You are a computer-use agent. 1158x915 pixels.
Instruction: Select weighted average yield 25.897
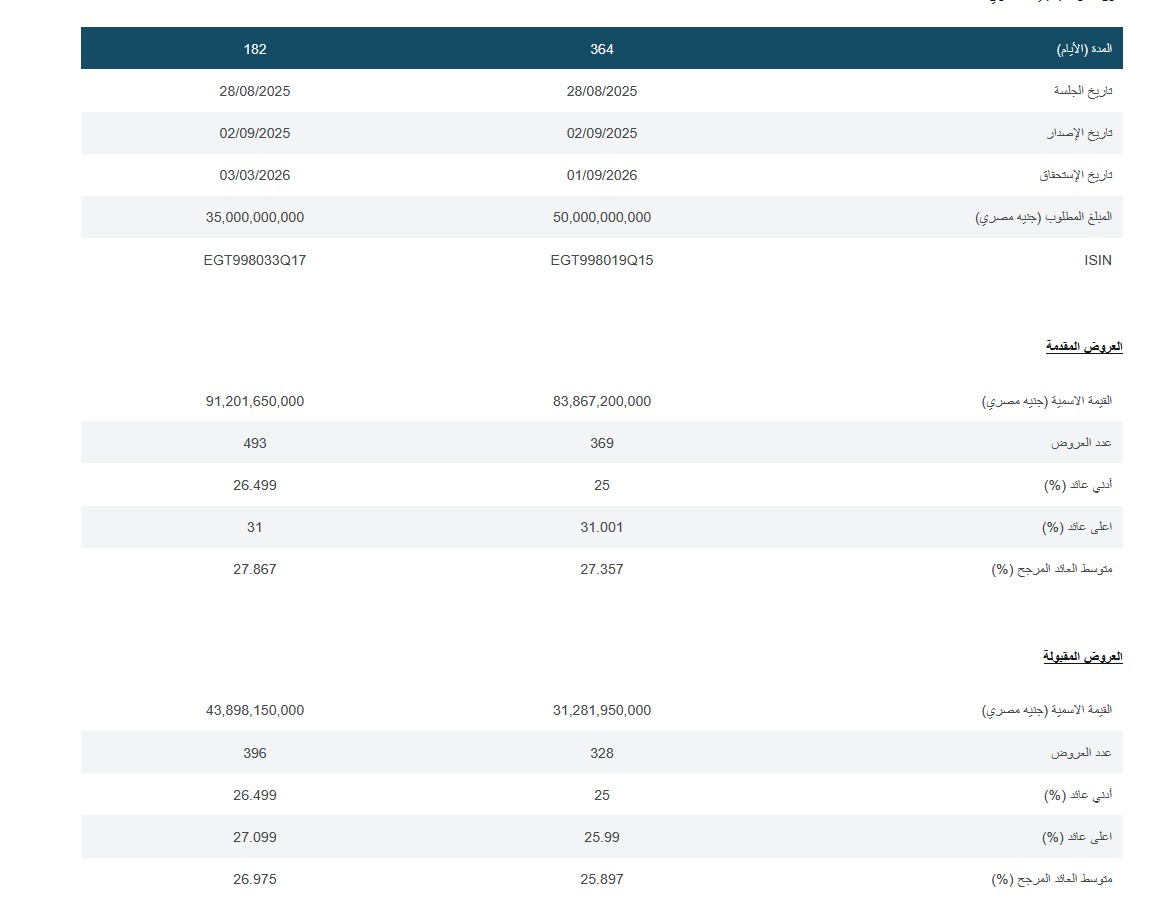[x=602, y=880]
